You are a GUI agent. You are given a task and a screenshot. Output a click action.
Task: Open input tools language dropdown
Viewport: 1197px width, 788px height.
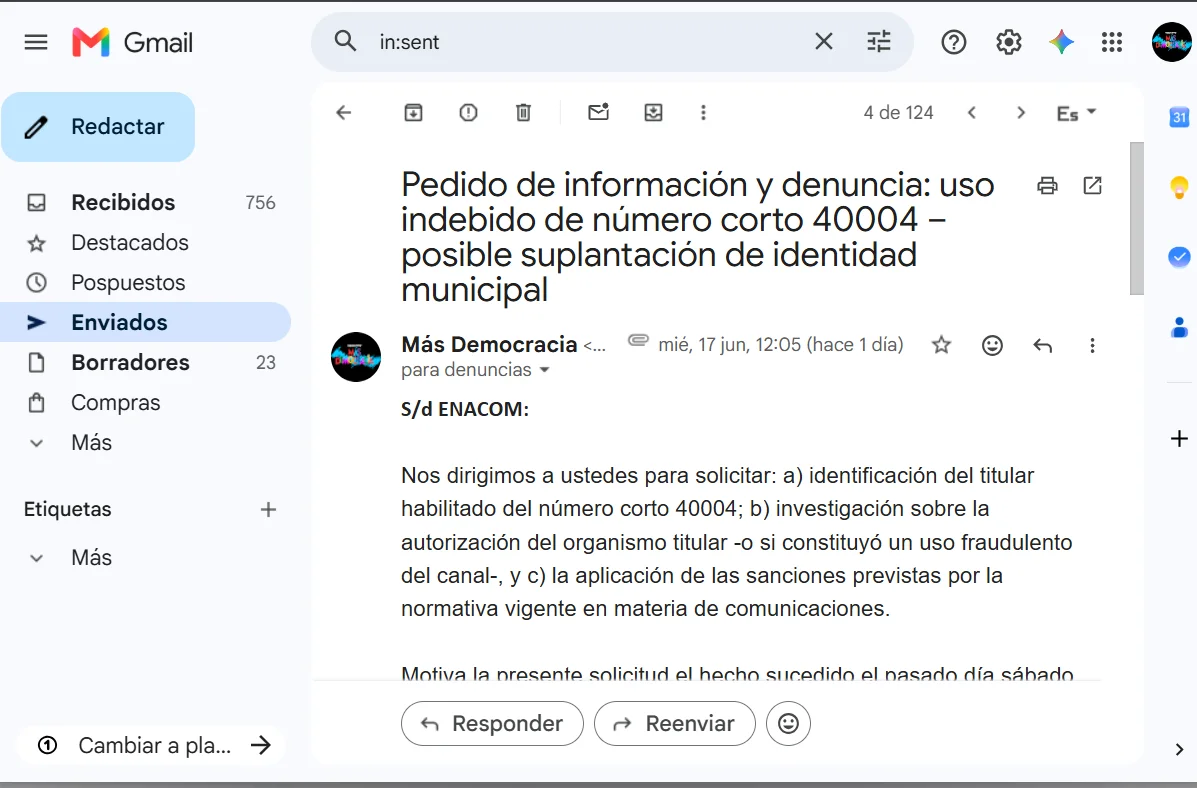point(1076,113)
